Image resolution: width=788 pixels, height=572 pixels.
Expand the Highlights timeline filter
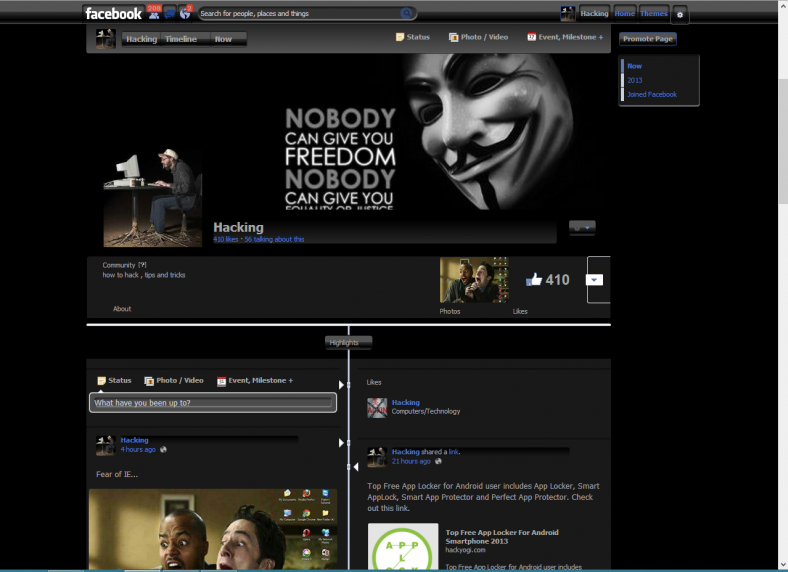(348, 342)
